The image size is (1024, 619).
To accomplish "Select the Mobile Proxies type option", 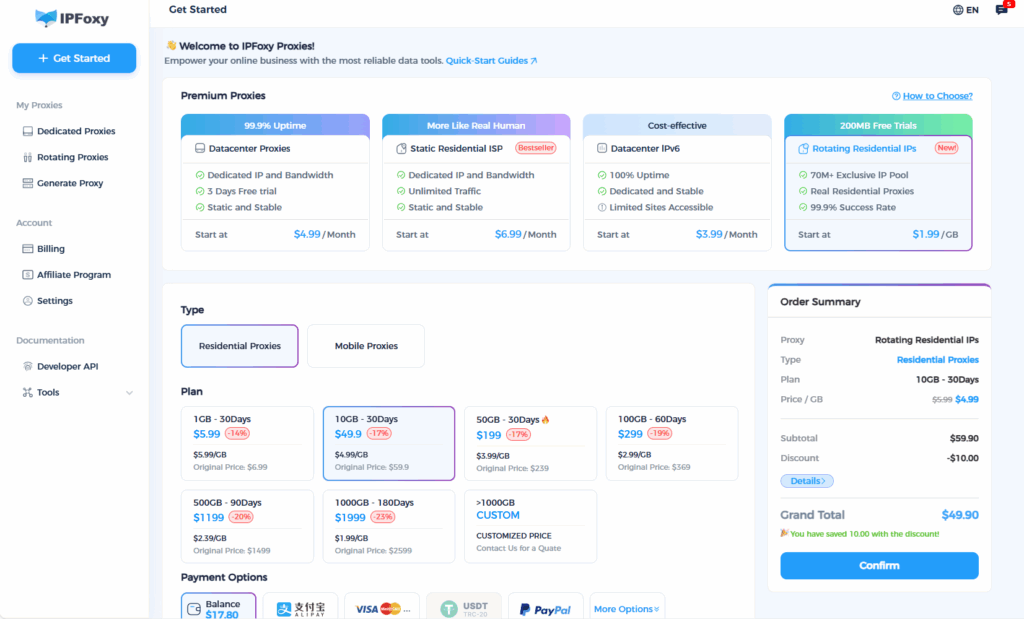I will [366, 346].
